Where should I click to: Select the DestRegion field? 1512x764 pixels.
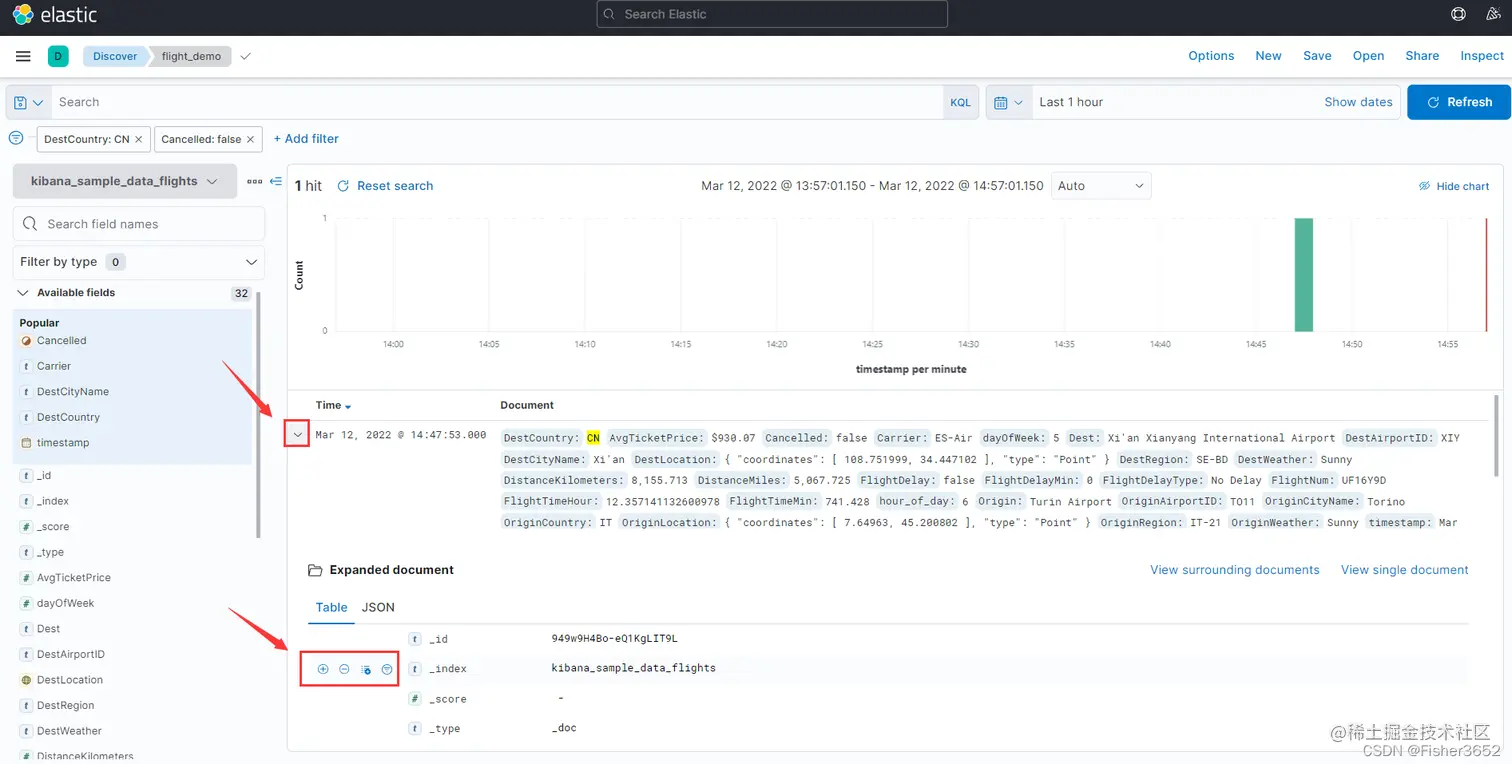tap(65, 705)
